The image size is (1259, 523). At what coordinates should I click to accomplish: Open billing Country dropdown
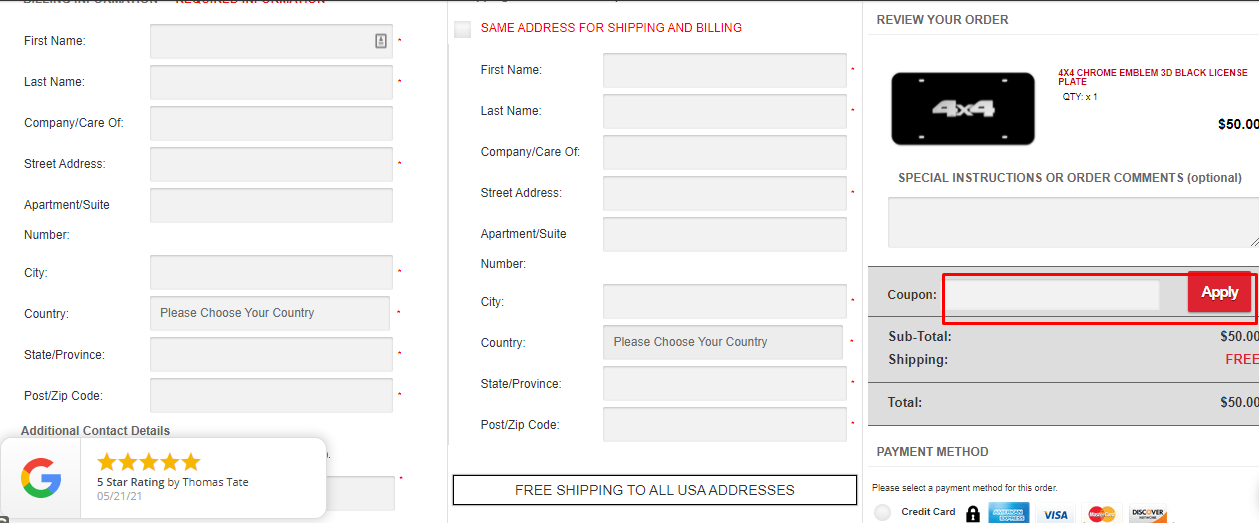pos(270,313)
